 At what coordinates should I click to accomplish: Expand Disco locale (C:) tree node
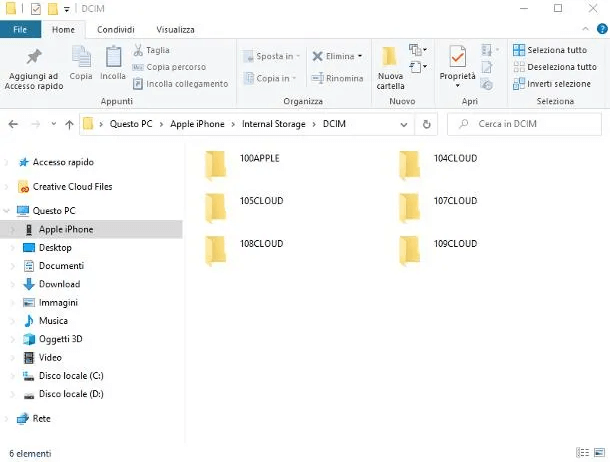click(x=12, y=376)
